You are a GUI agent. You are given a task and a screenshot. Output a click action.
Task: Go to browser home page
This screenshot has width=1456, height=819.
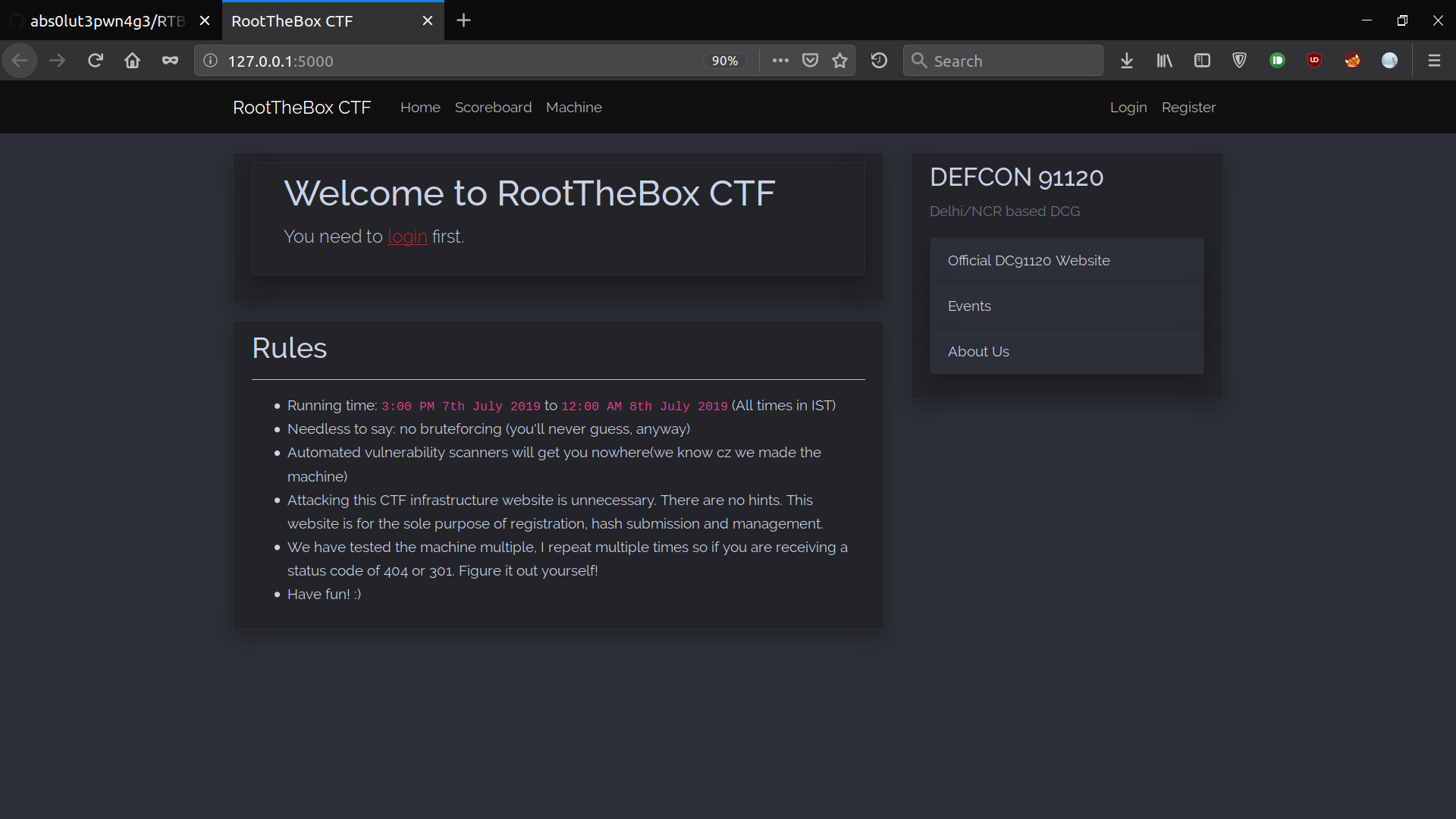[132, 61]
